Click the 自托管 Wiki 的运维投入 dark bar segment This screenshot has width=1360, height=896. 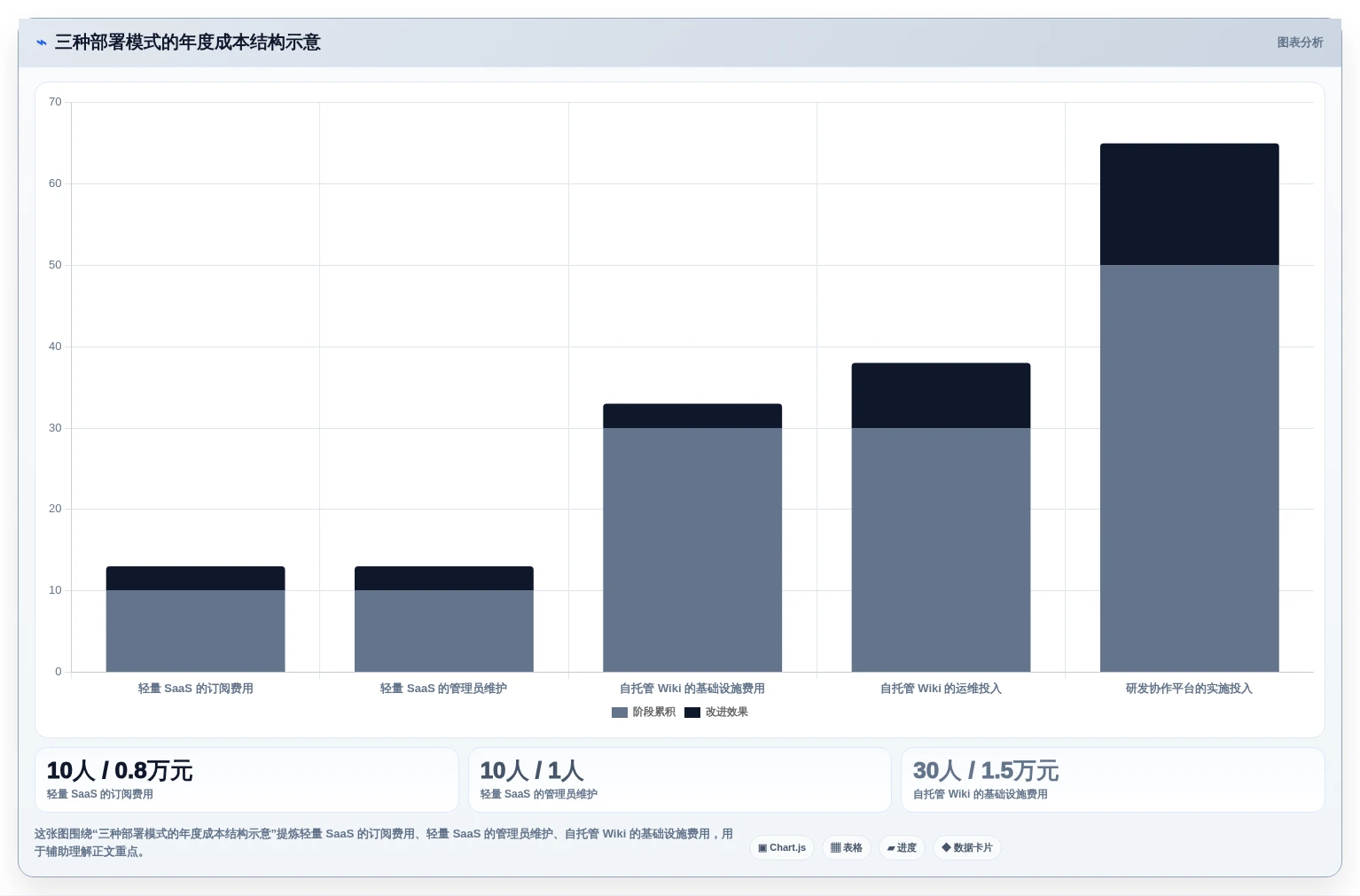click(x=941, y=395)
